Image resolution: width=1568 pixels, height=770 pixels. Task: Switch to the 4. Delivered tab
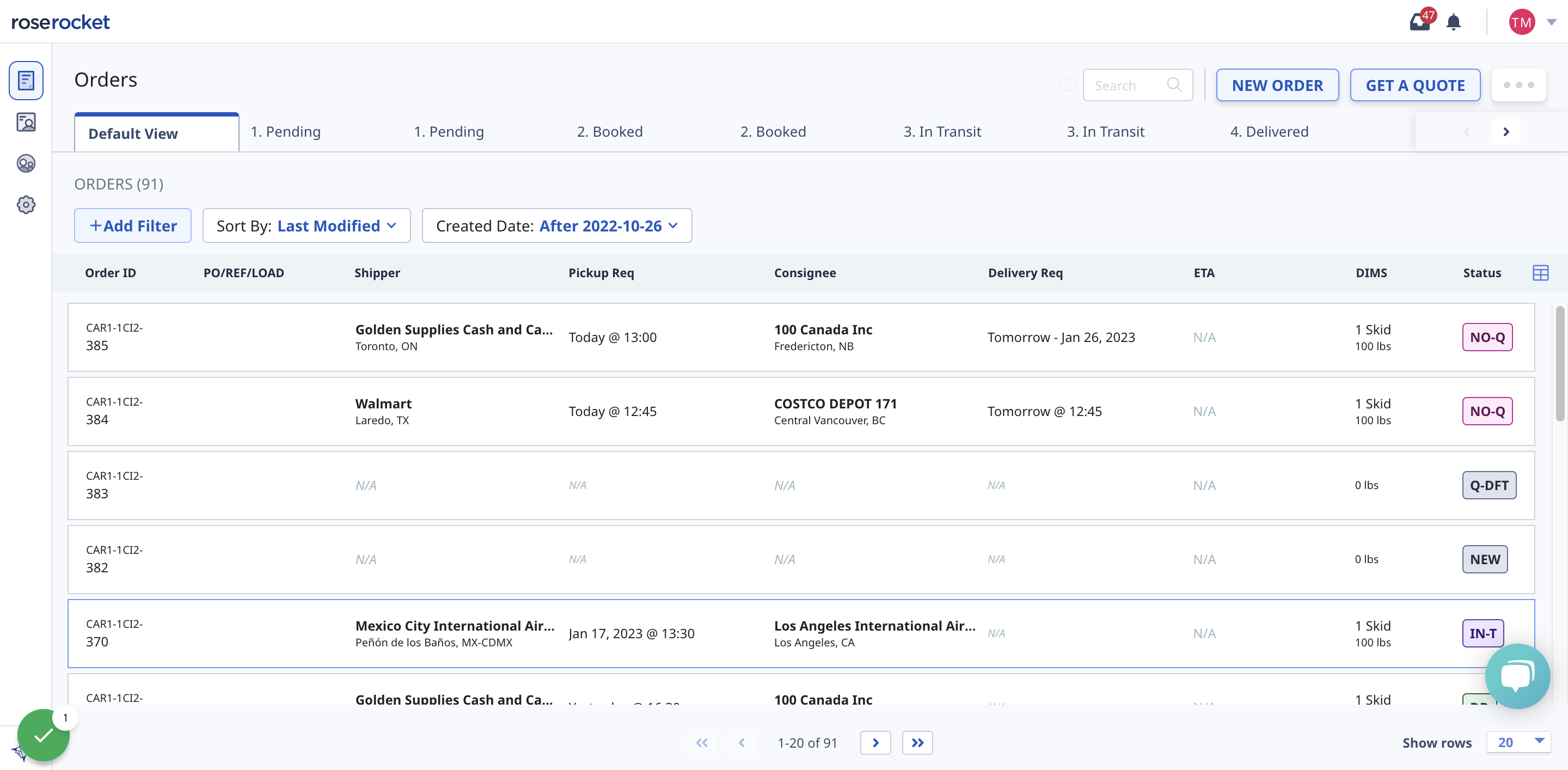pyautogui.click(x=1269, y=131)
